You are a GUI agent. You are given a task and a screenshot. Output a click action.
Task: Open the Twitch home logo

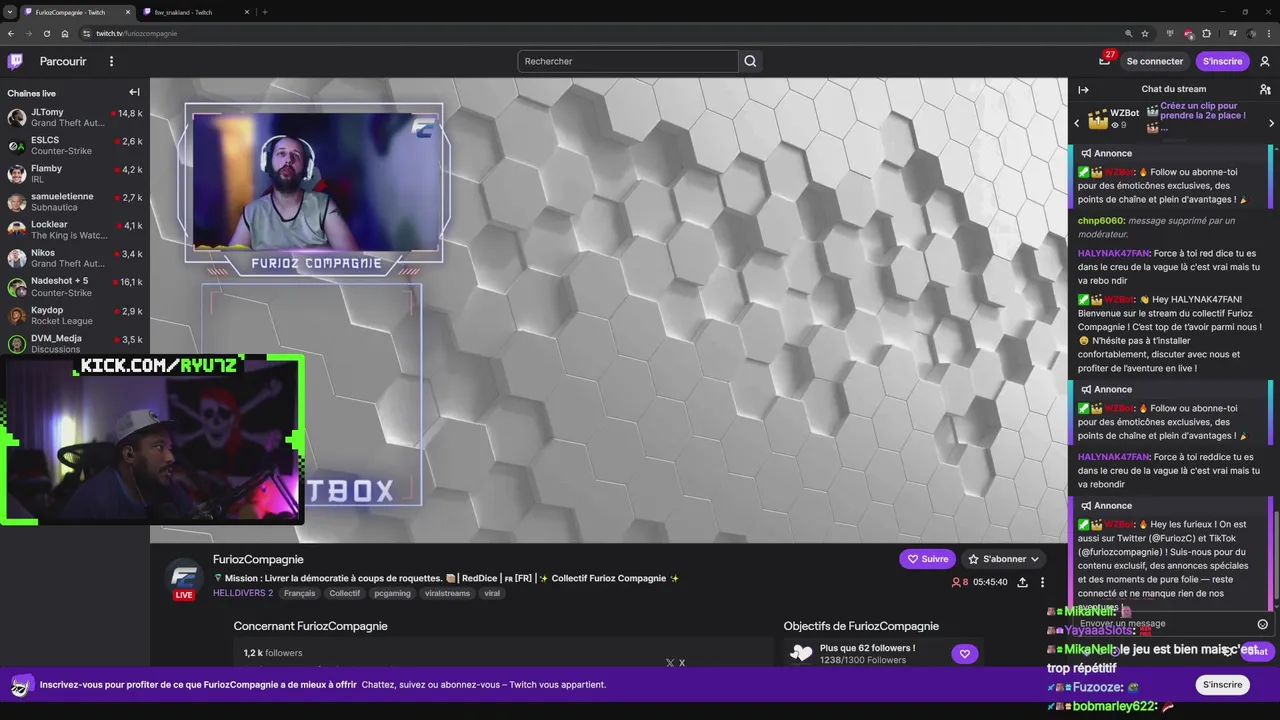15,61
